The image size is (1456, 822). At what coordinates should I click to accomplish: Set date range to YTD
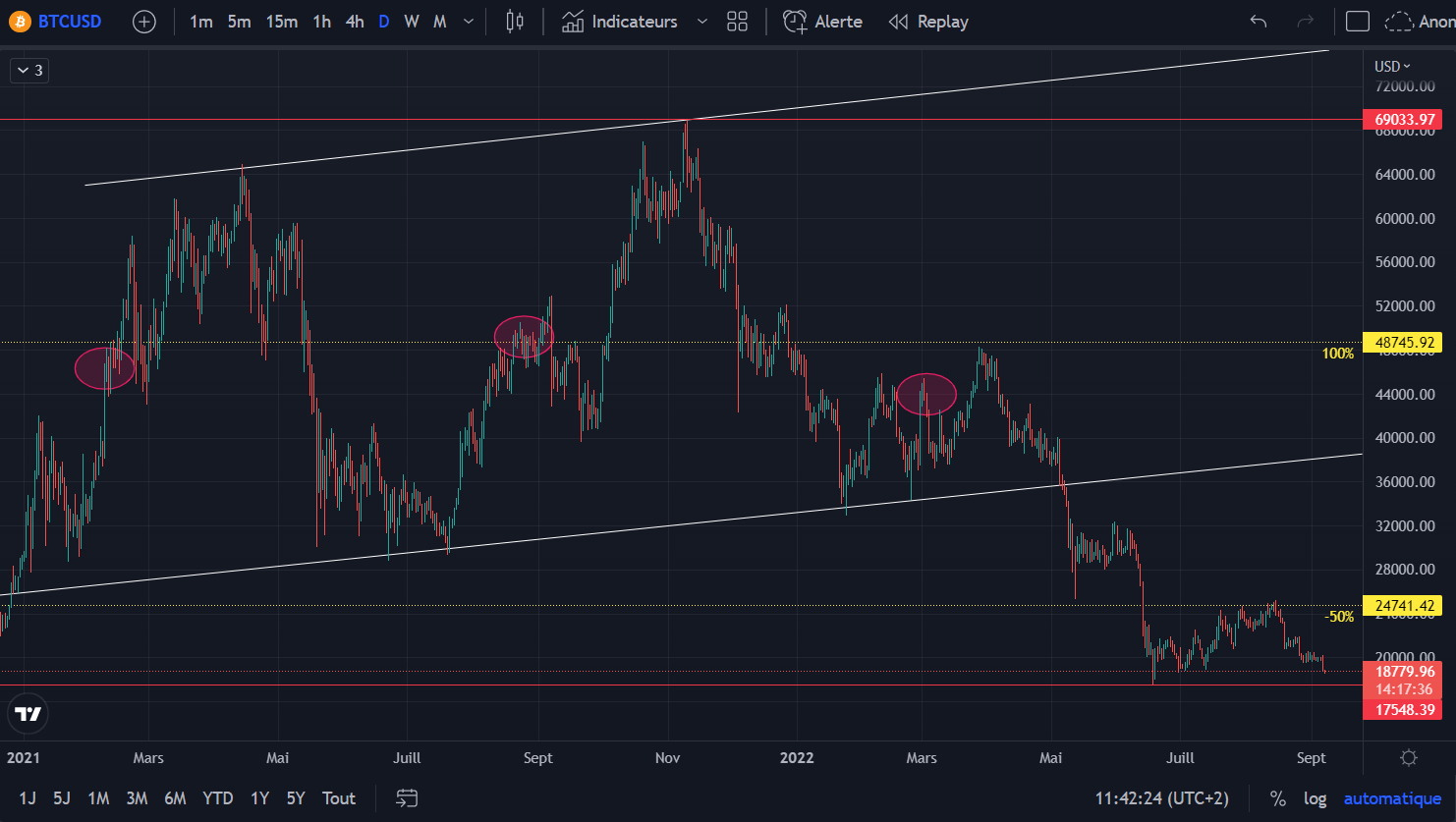(217, 798)
